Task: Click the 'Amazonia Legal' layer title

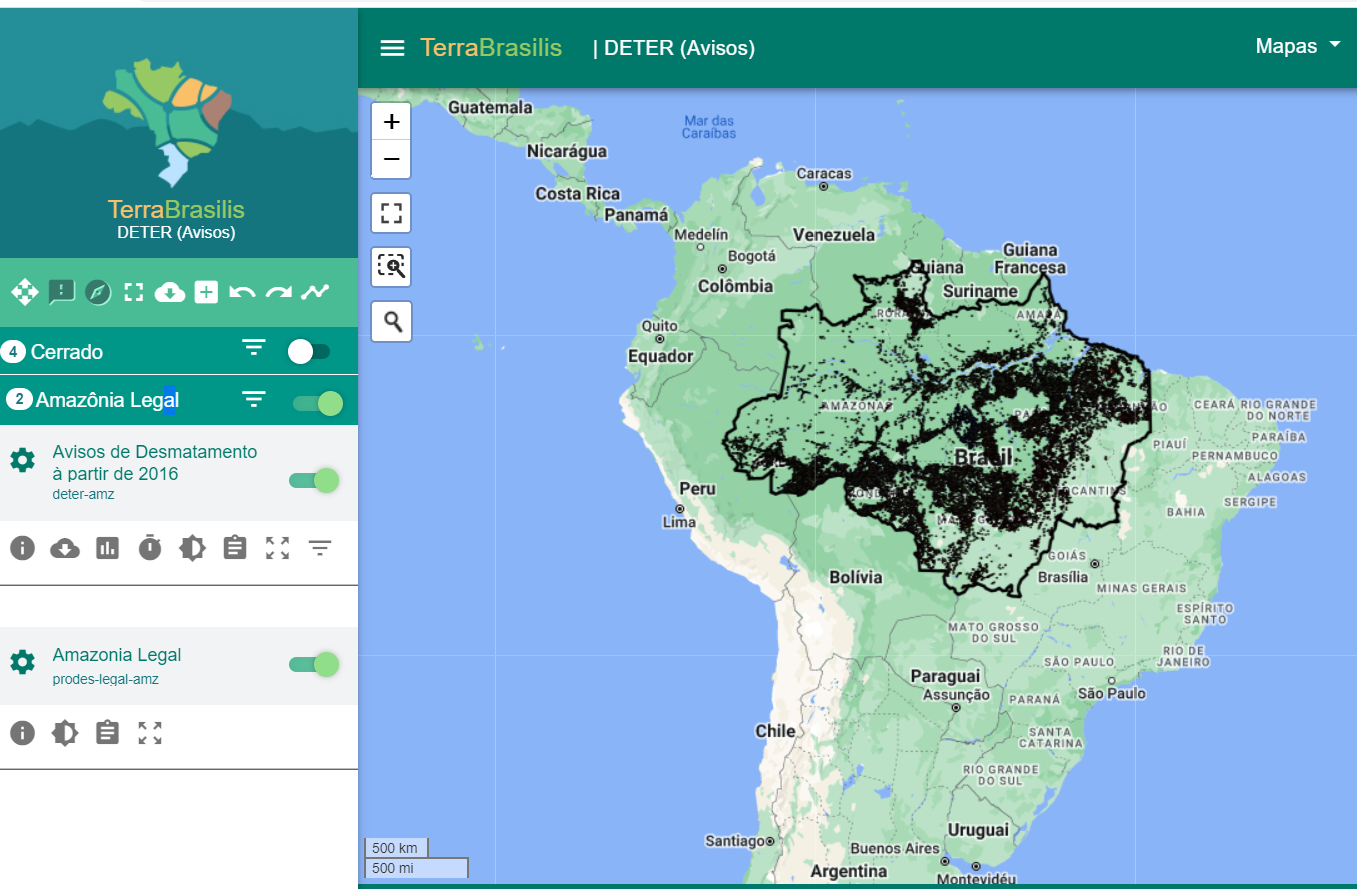Action: point(117,655)
